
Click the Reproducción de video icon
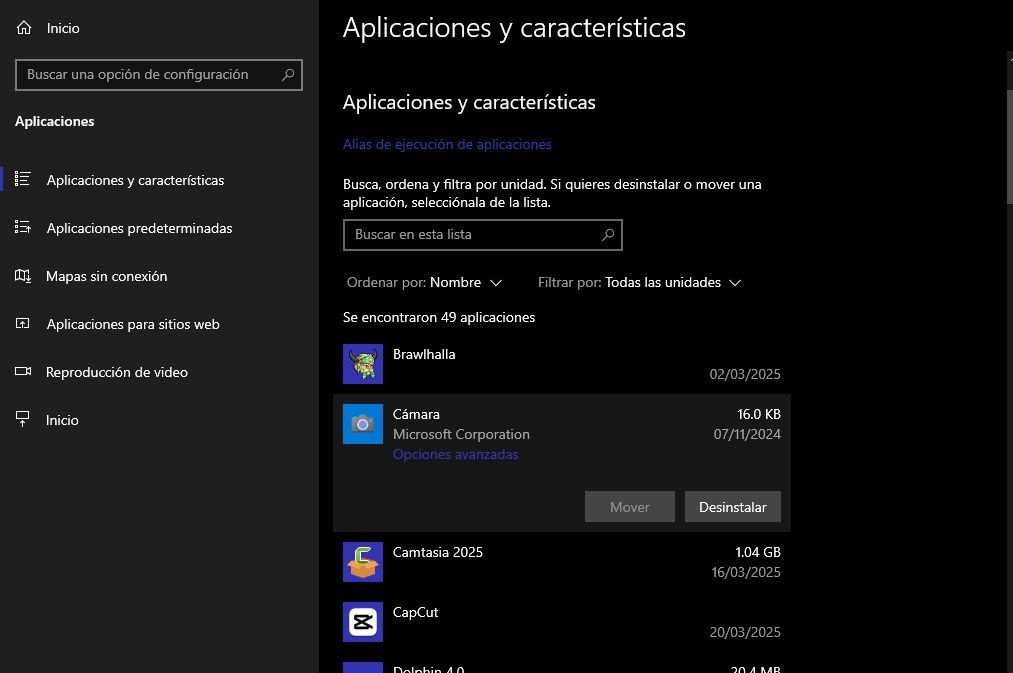[x=23, y=371]
